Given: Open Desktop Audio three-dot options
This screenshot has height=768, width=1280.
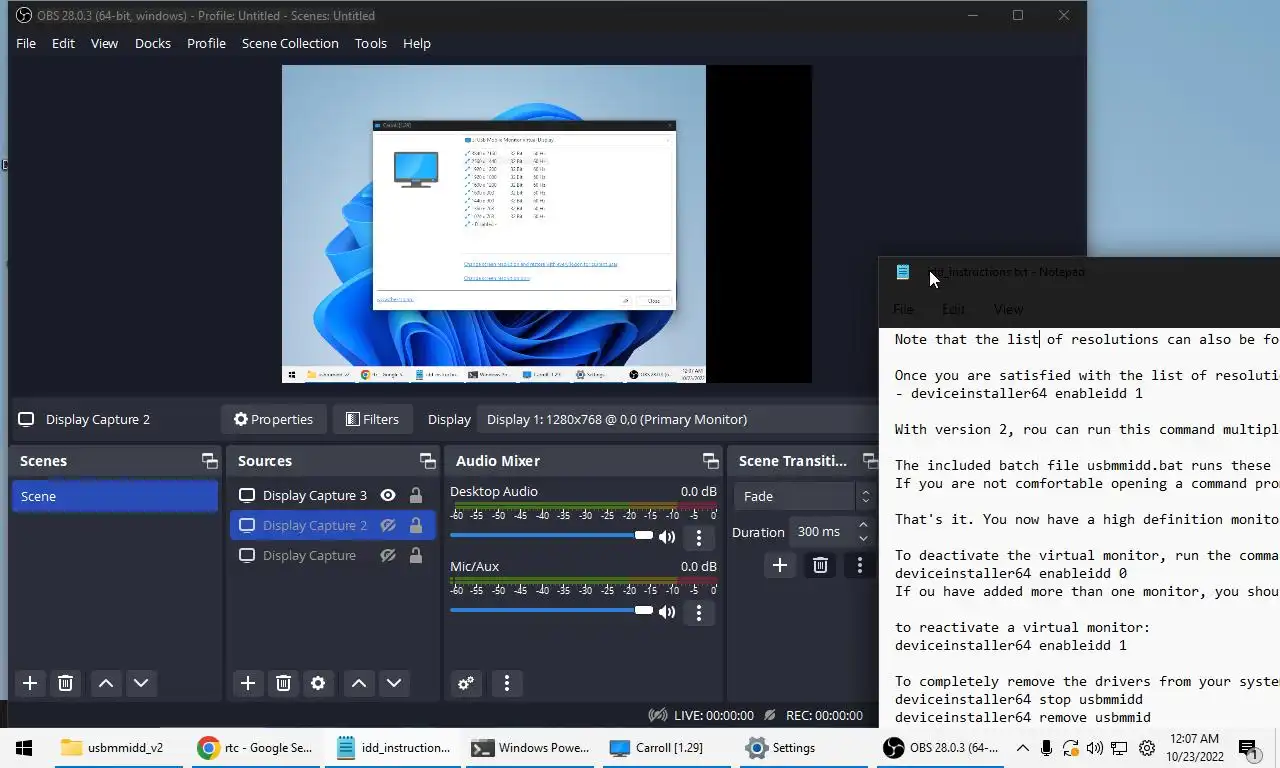Looking at the screenshot, I should pos(699,537).
